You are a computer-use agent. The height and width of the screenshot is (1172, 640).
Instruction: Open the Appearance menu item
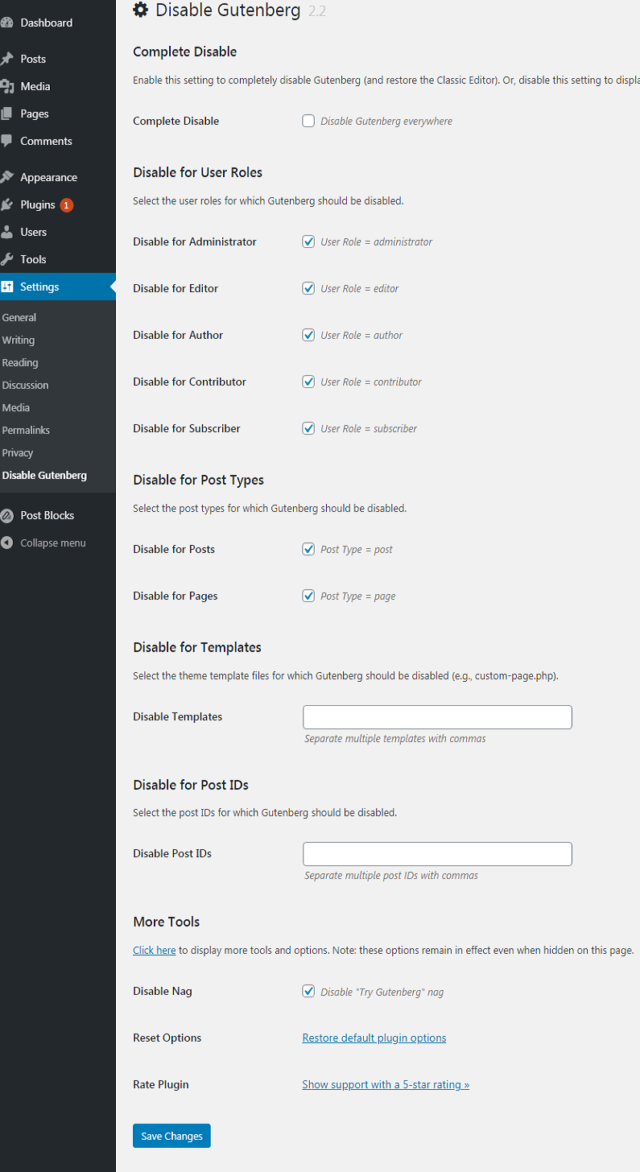(58, 177)
